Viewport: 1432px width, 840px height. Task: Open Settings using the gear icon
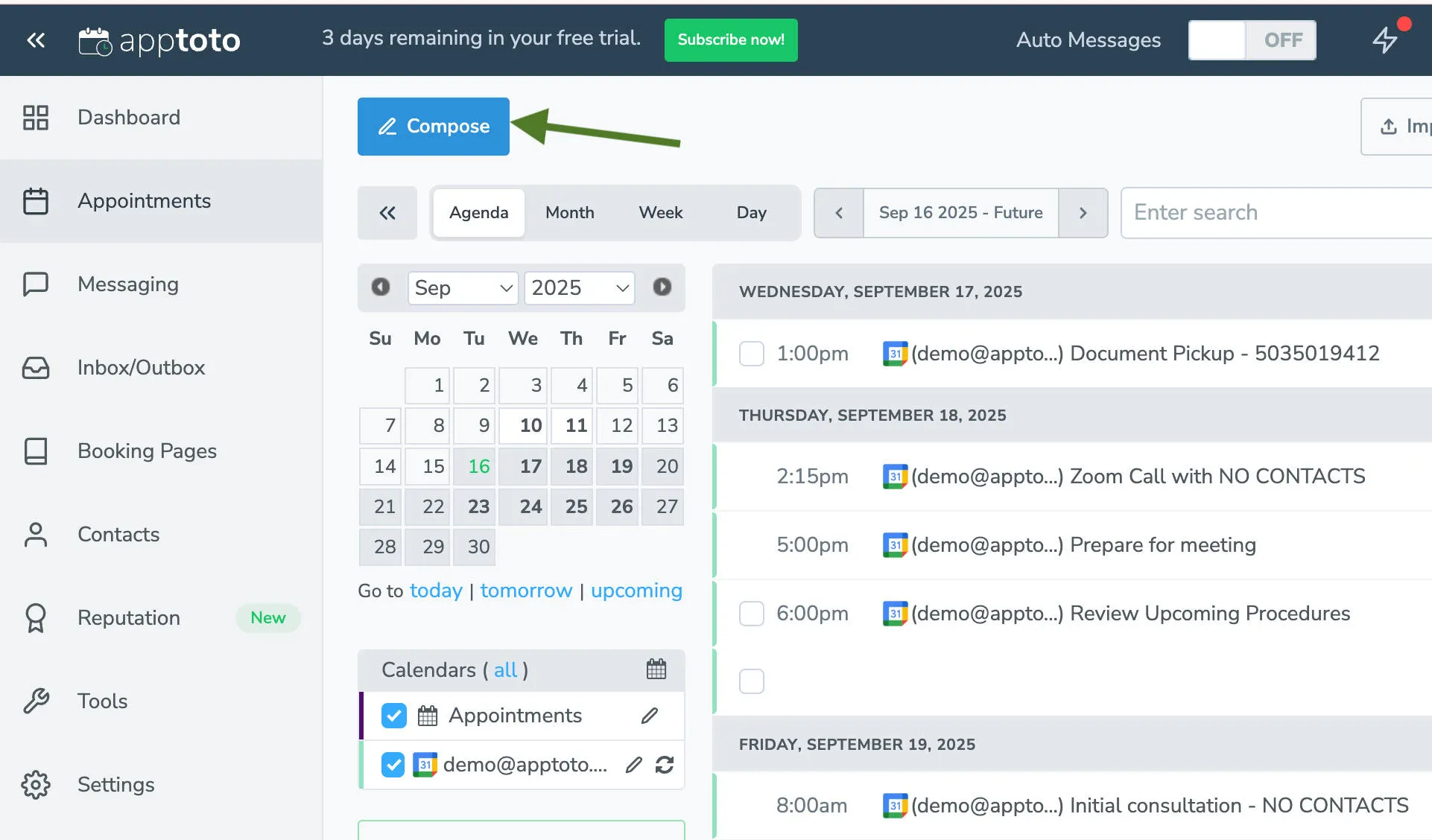(34, 784)
